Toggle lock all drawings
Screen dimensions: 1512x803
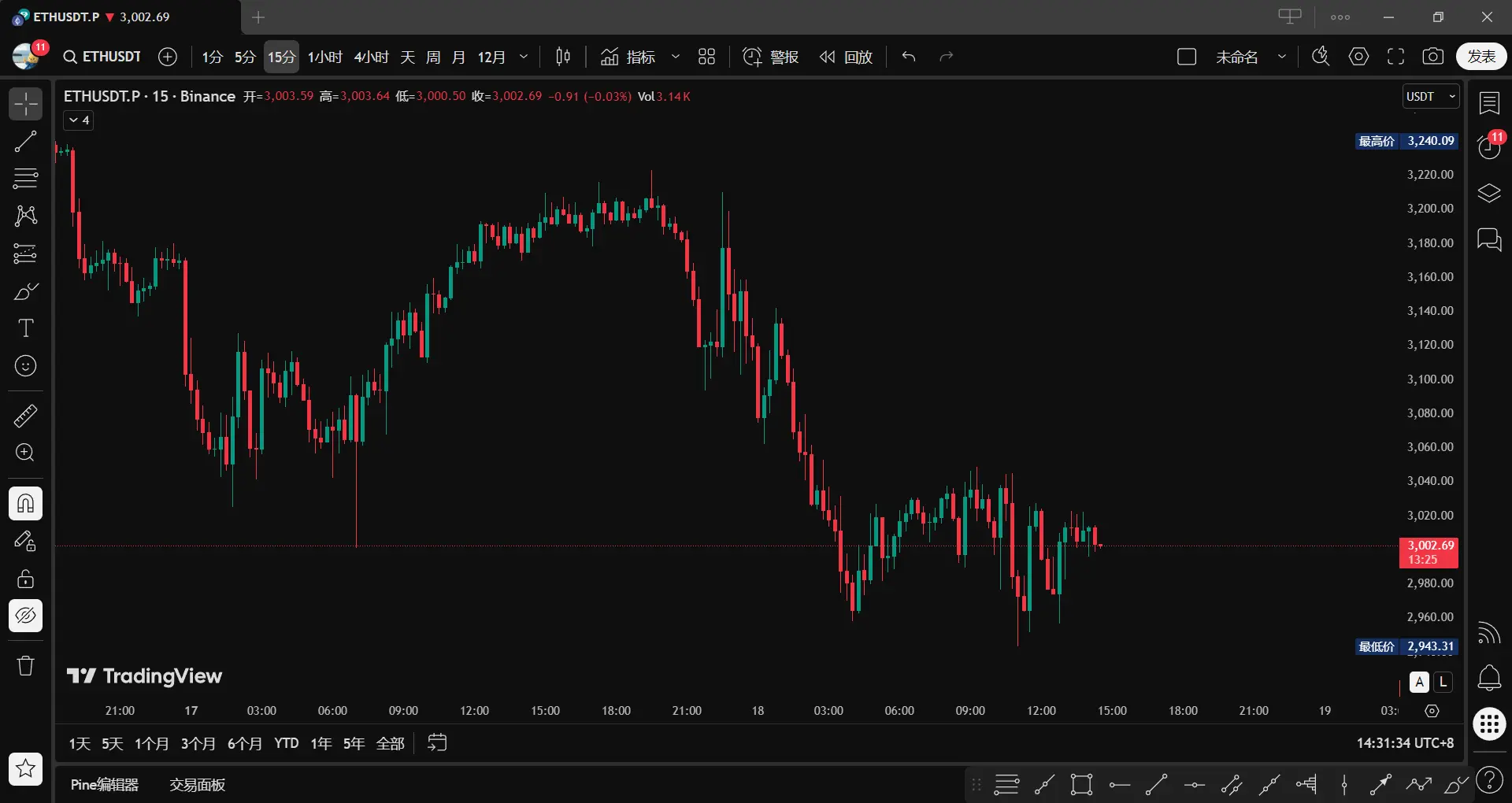pyautogui.click(x=25, y=579)
